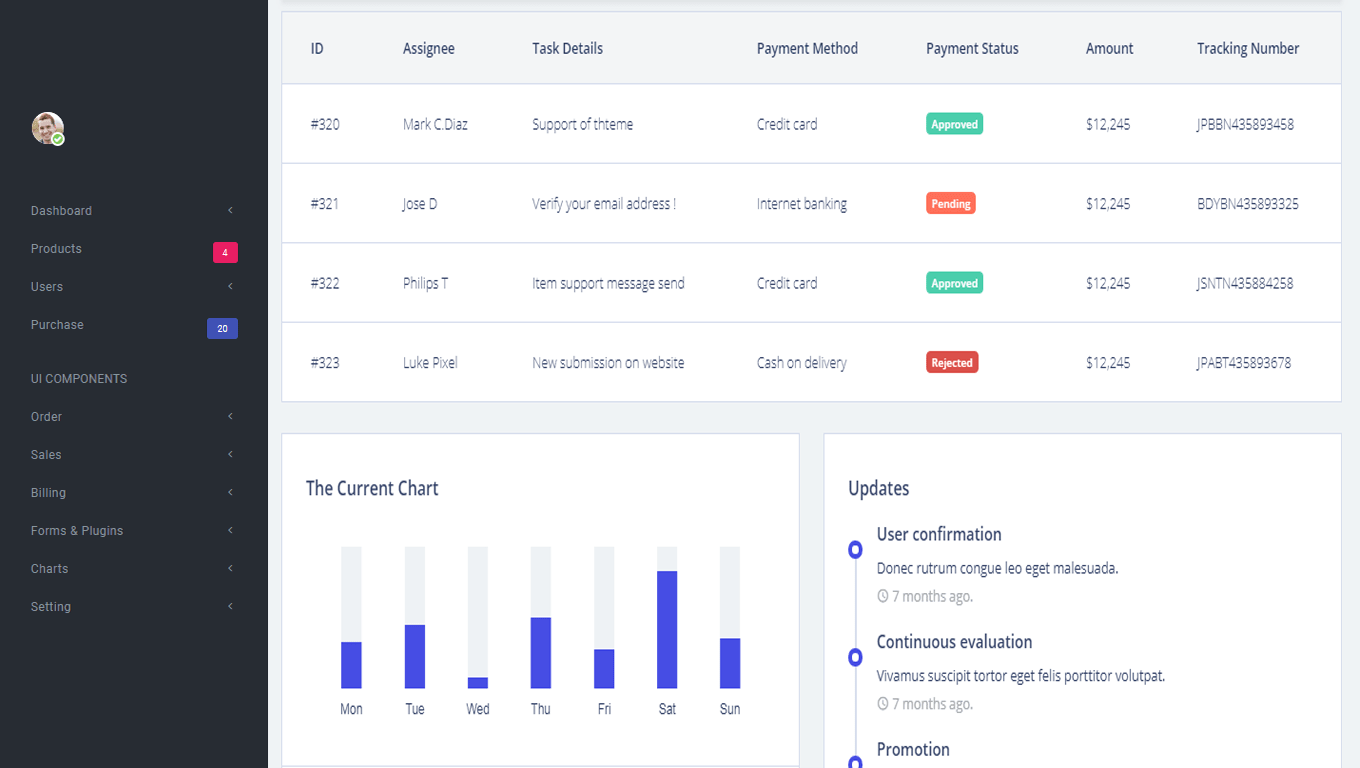The height and width of the screenshot is (768, 1360).
Task: Click the Promotion update title
Action: pyautogui.click(x=913, y=749)
